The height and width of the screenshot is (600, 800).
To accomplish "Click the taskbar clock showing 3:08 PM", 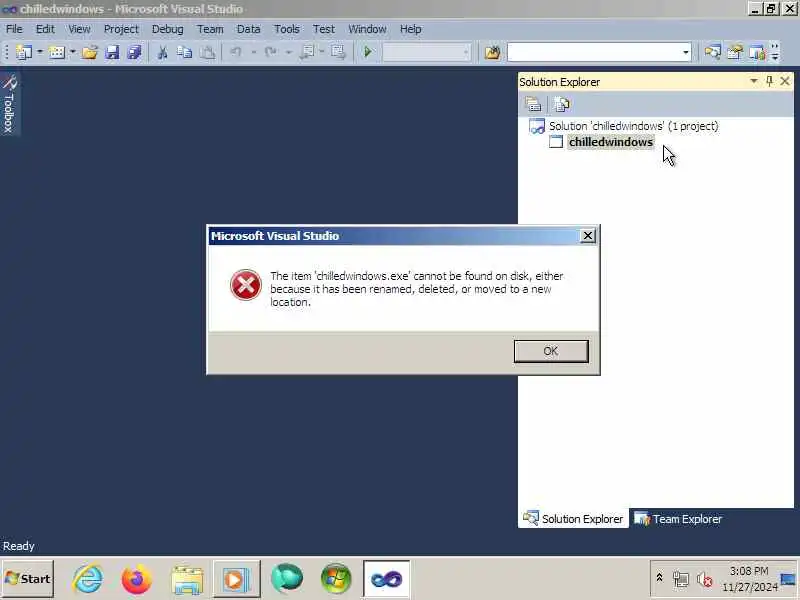I will 749,579.
